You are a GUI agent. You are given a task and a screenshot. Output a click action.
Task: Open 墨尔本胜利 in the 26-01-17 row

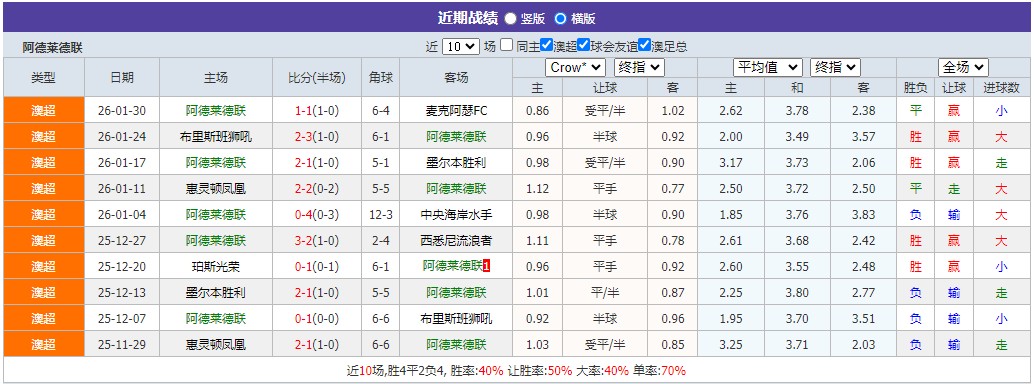456,163
